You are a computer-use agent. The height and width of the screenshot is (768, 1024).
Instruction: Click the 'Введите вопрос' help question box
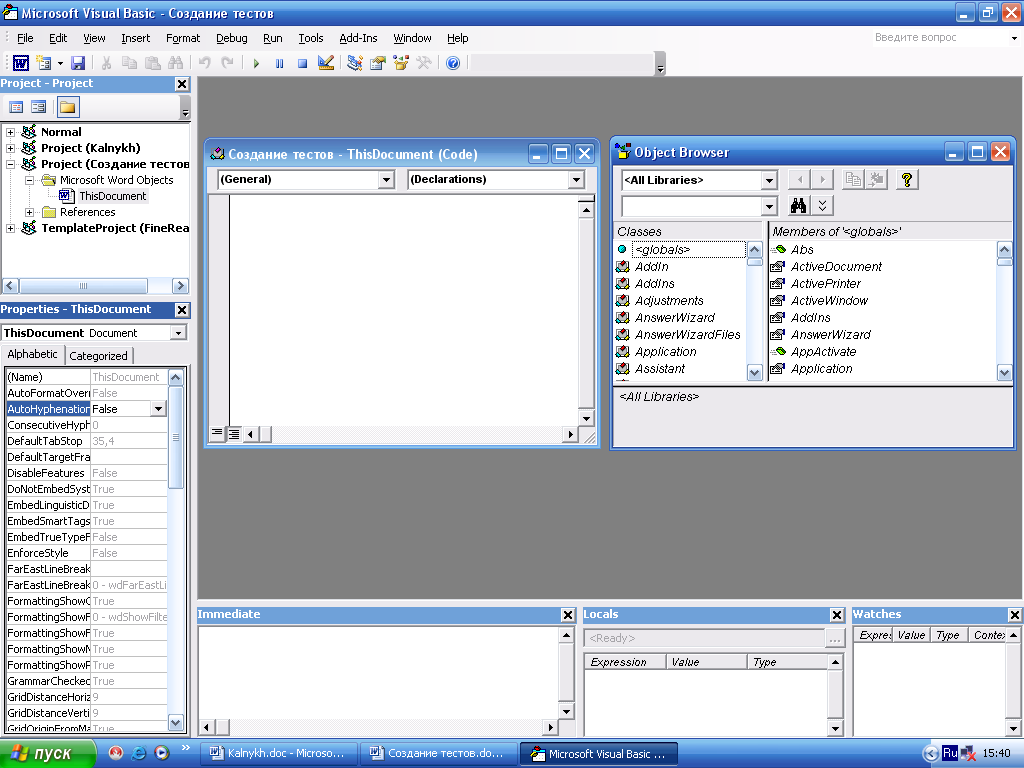pyautogui.click(x=940, y=38)
